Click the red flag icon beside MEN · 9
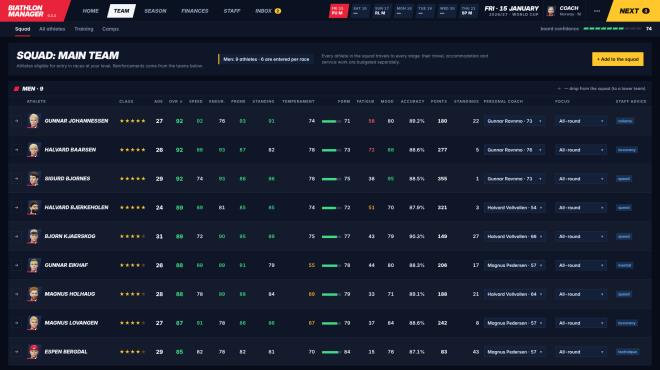The image size is (660, 370). coord(16,89)
